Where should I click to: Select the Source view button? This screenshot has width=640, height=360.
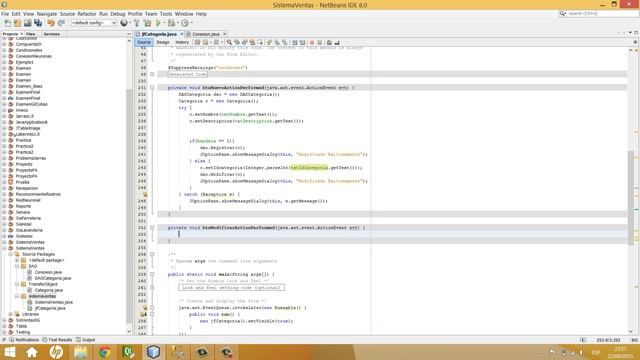[x=144, y=42]
